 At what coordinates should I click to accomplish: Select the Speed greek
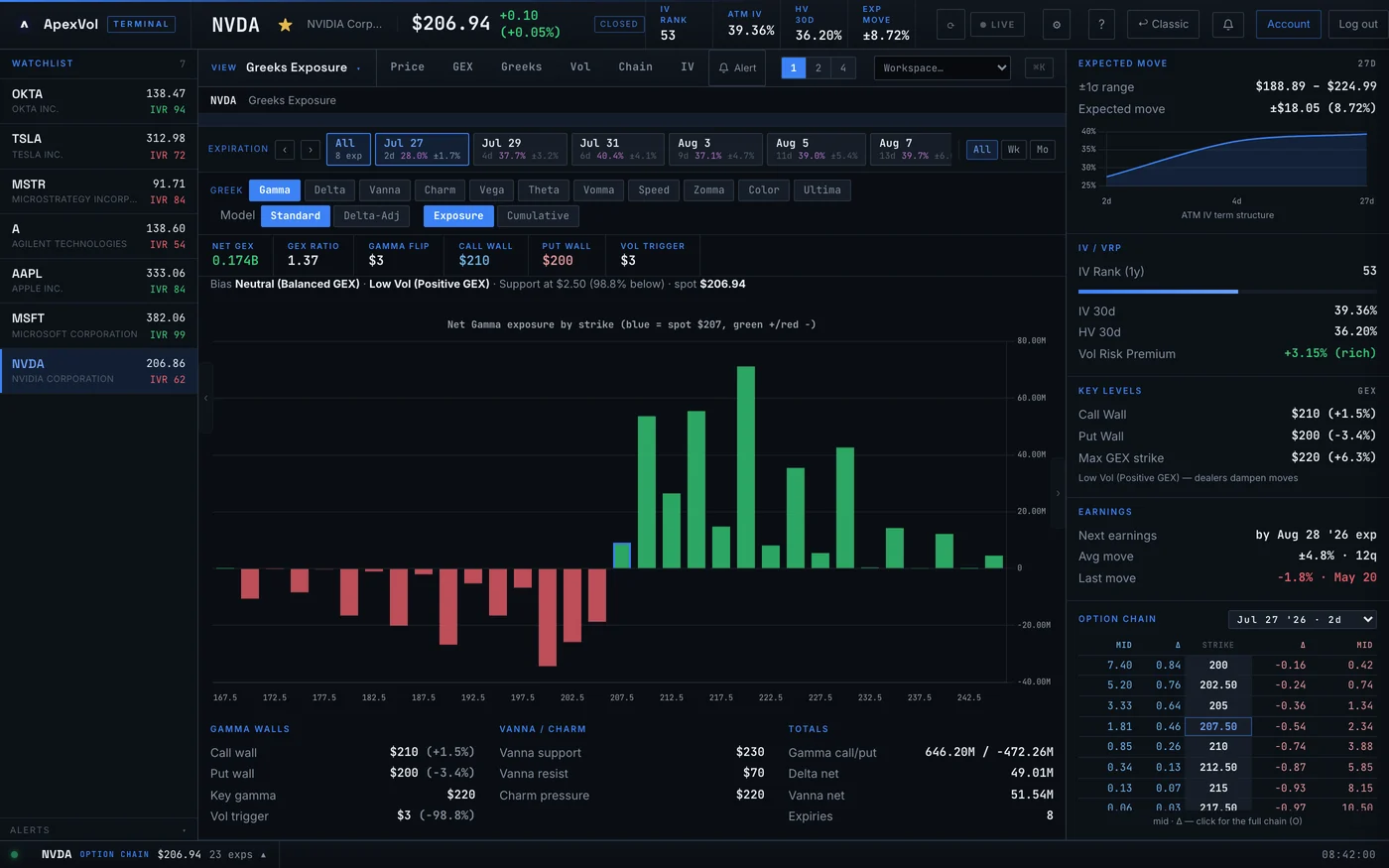point(654,190)
